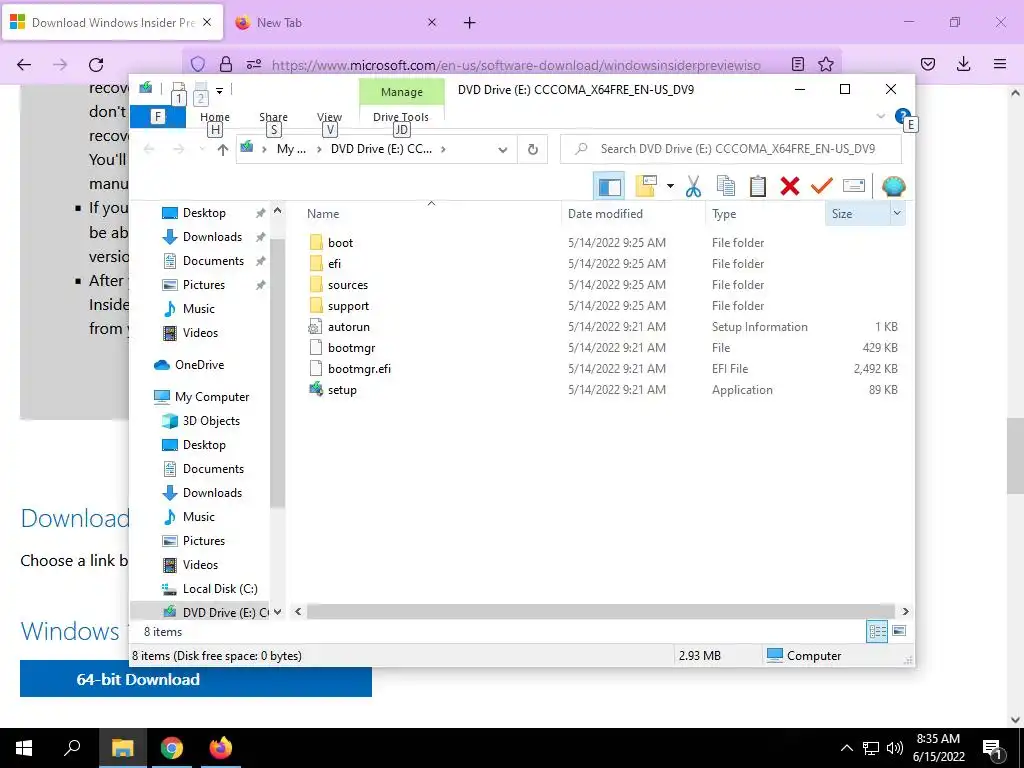Bookmark this page with the star icon
Viewport: 1024px width, 768px height.
coord(825,64)
